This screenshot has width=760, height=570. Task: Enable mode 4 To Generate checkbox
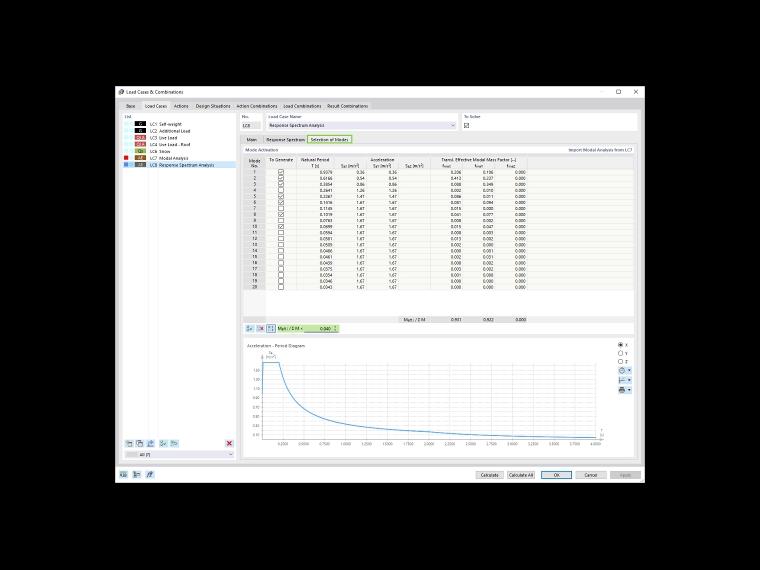click(x=281, y=190)
